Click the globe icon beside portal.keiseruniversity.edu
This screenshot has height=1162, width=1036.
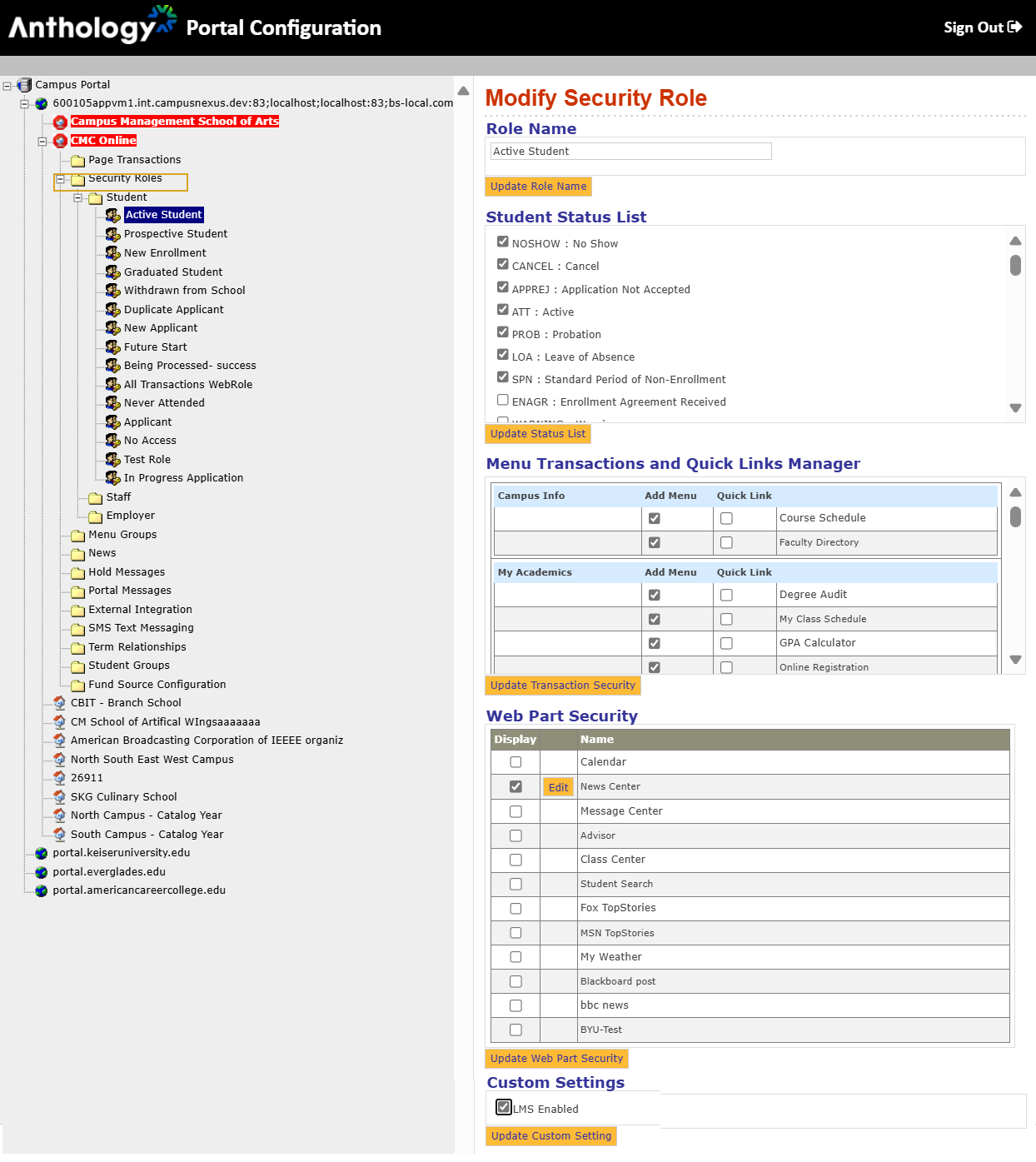(x=41, y=853)
